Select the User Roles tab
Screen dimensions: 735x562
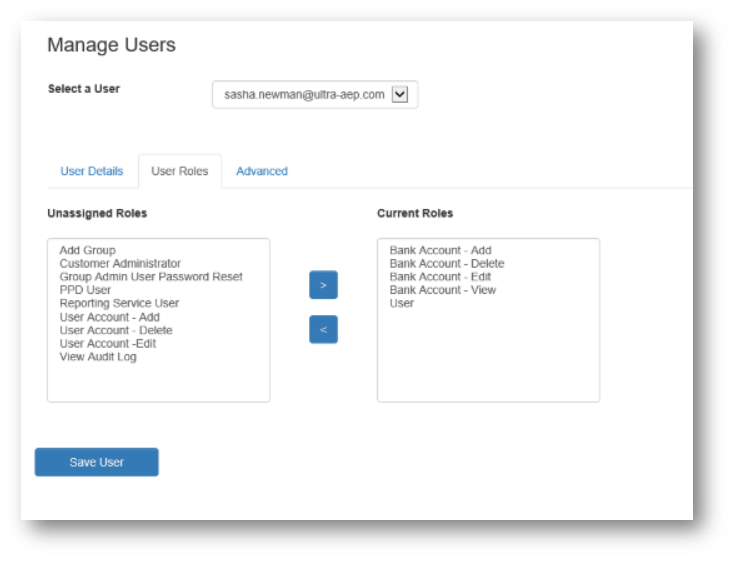pos(180,171)
